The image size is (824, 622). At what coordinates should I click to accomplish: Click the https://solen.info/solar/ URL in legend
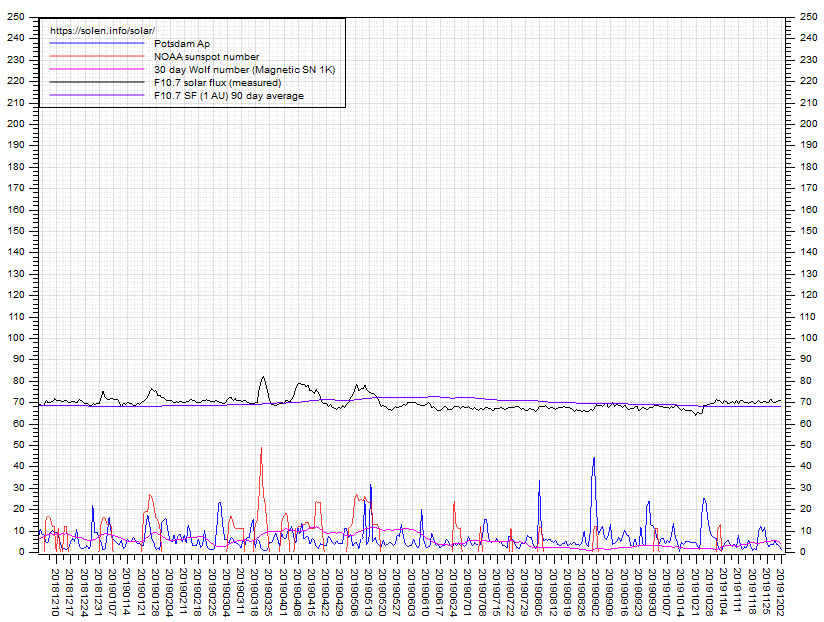click(102, 30)
